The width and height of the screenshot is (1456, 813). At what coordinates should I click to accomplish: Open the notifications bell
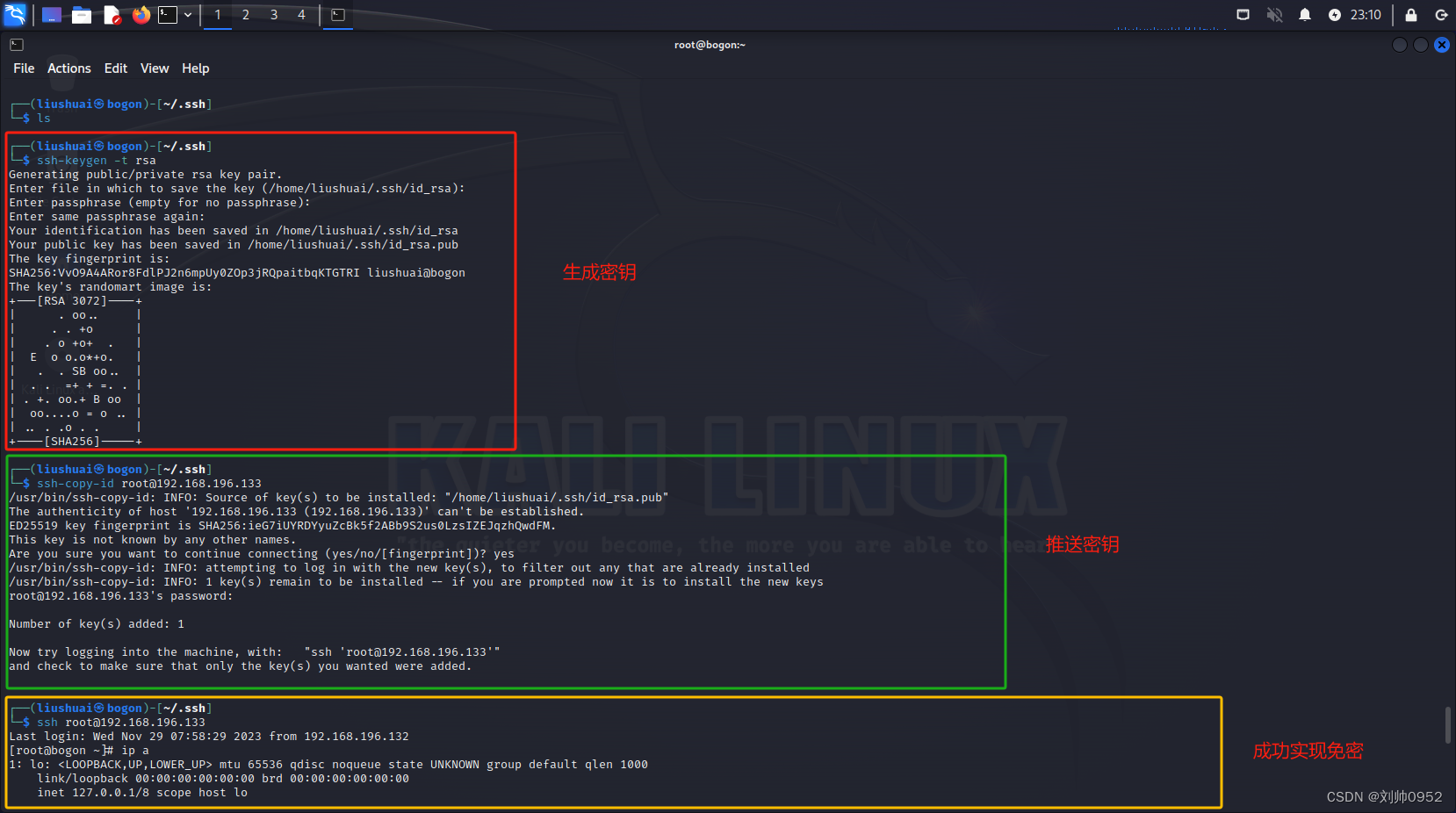(1305, 15)
